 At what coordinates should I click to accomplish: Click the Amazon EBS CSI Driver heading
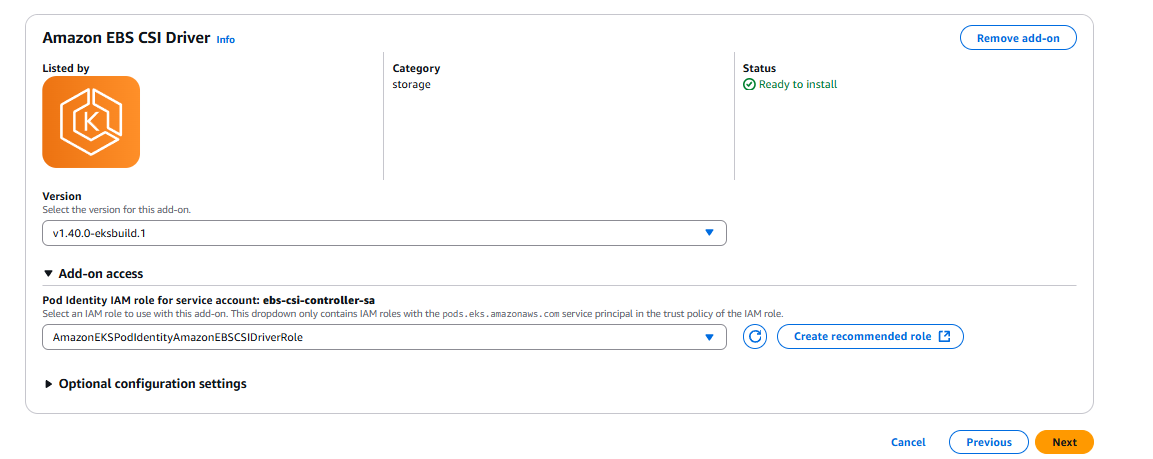pos(126,38)
